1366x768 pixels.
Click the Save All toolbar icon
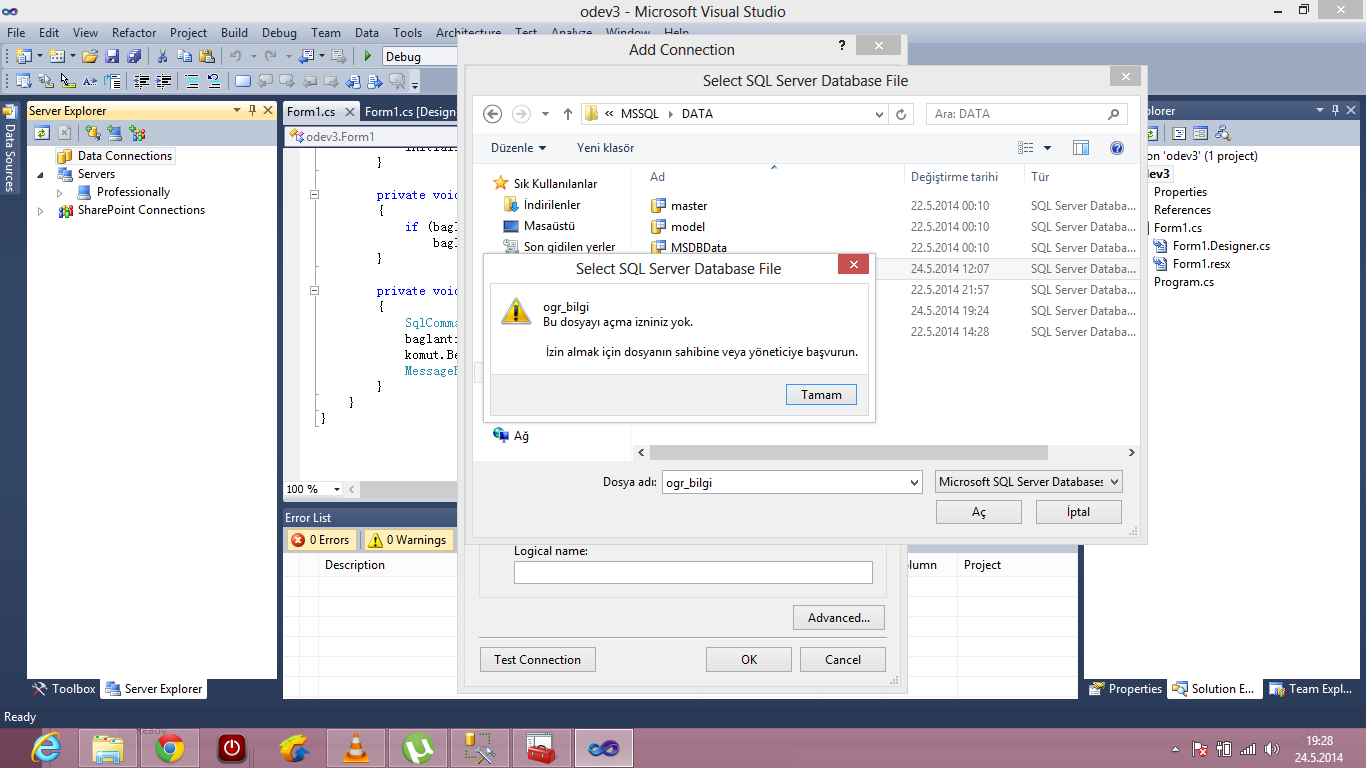point(133,56)
